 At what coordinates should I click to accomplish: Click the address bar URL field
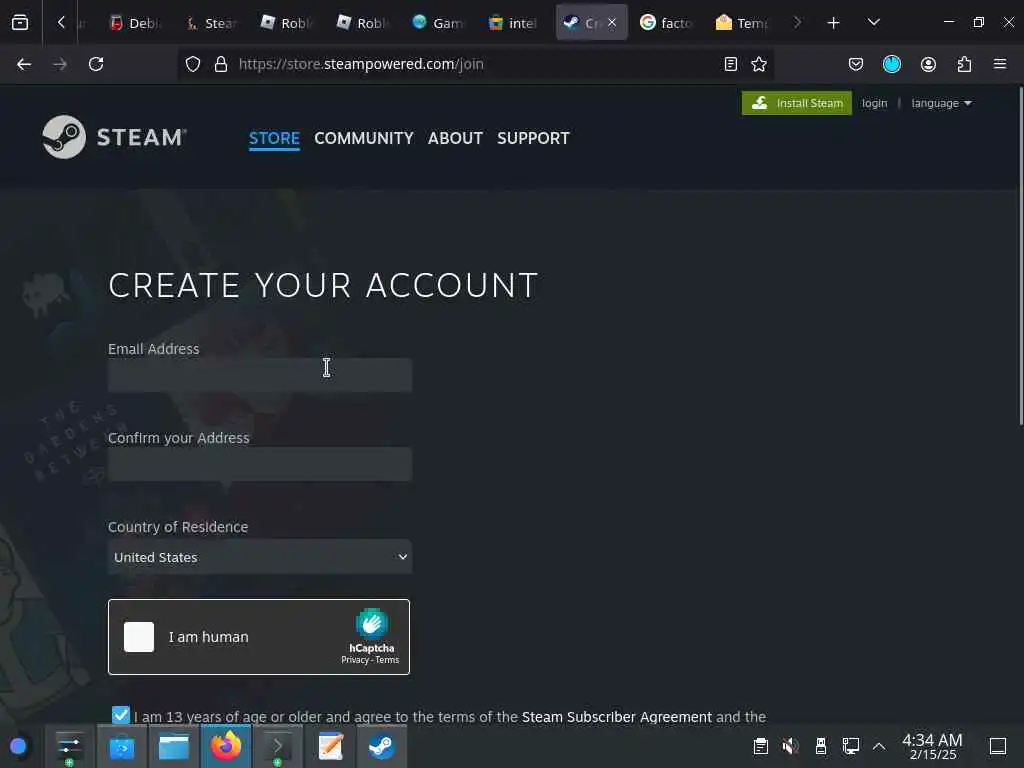(x=477, y=64)
